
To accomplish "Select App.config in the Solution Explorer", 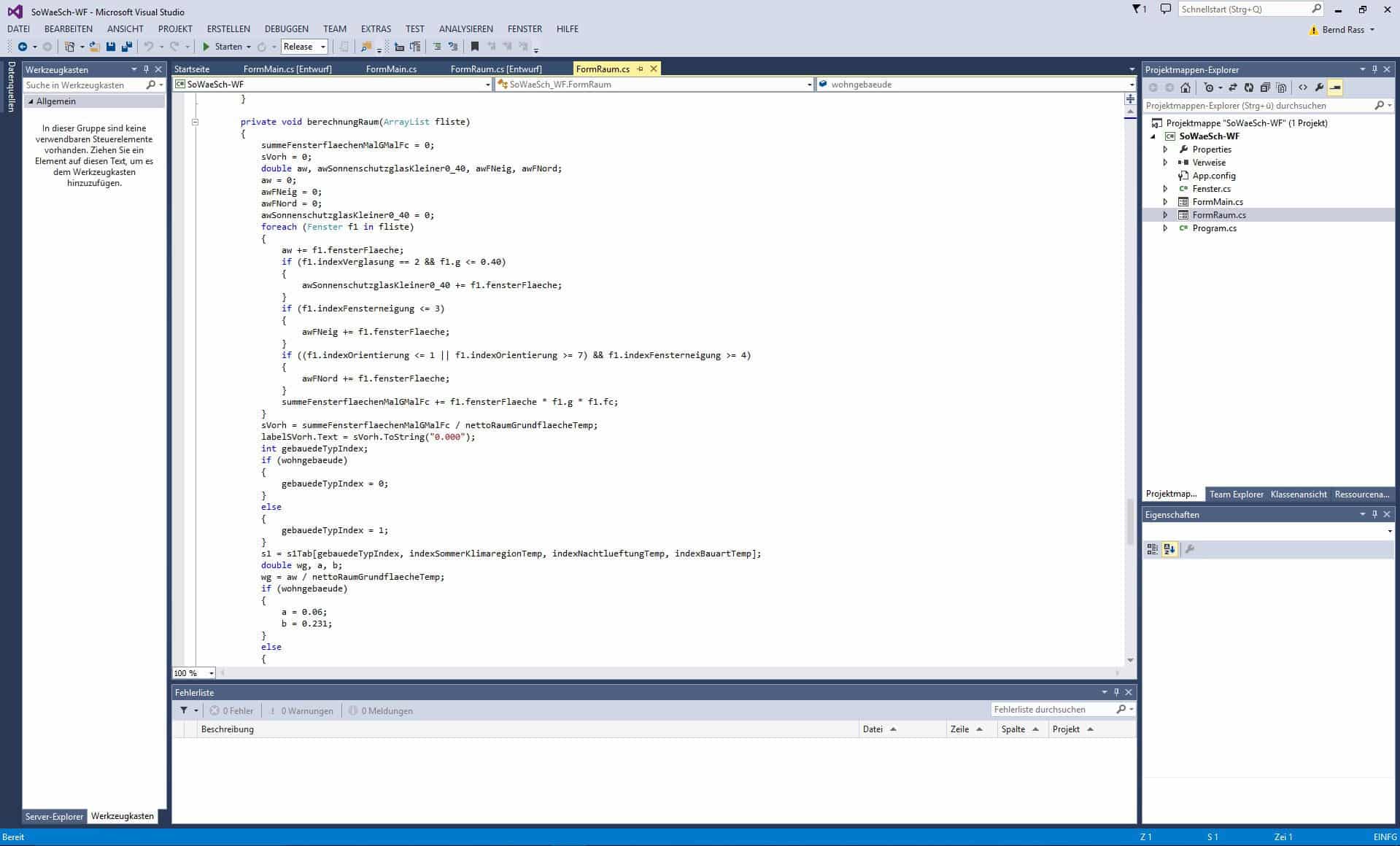I will point(1214,176).
